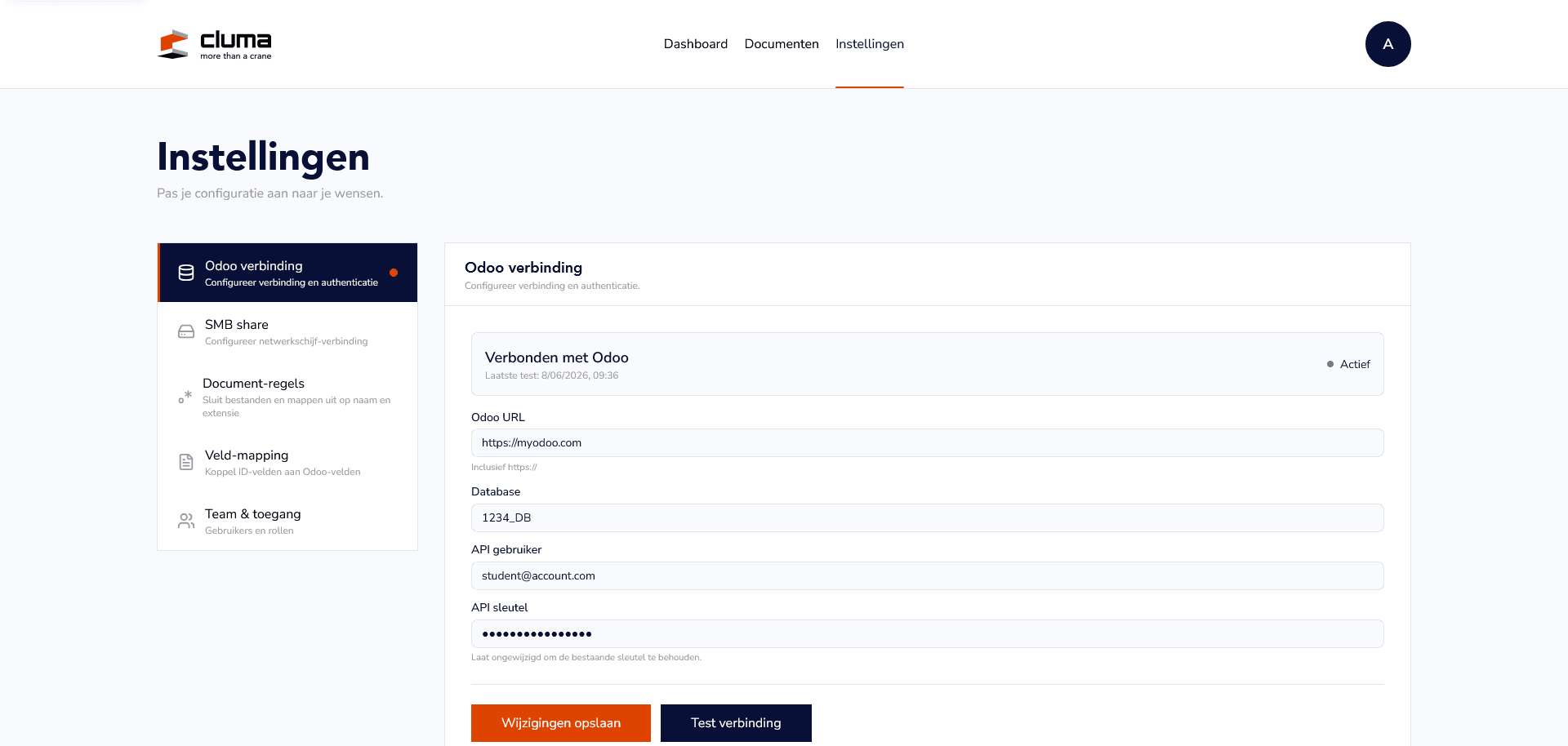
Task: Click the "Database" field label
Action: click(x=496, y=491)
